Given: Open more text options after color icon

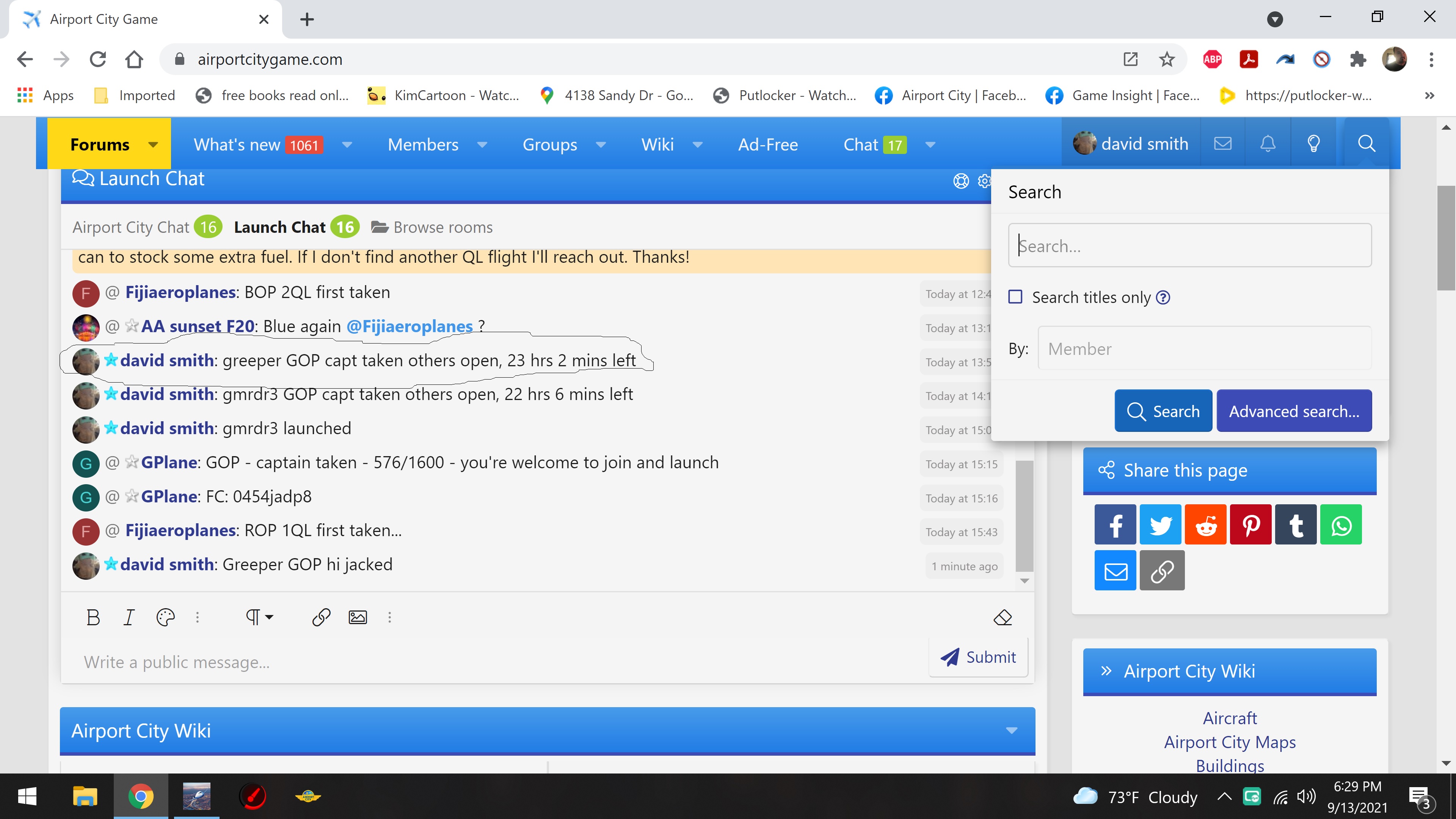Looking at the screenshot, I should click(197, 617).
